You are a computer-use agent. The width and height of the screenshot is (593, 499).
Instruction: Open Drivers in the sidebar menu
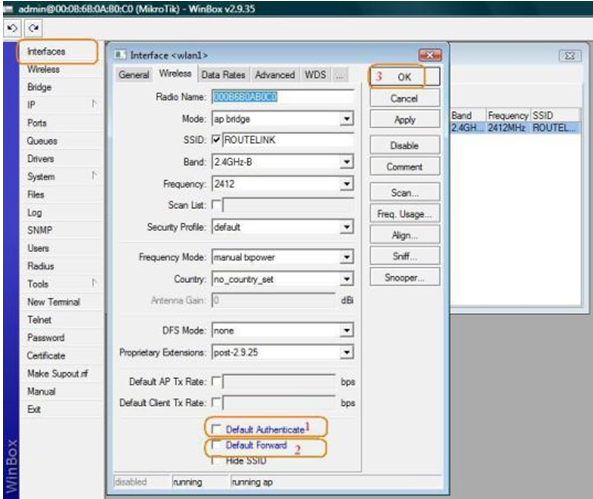pos(41,159)
